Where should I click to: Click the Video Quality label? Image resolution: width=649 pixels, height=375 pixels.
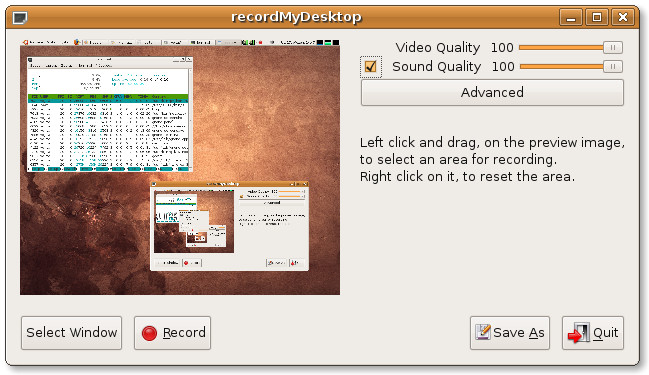(437, 48)
